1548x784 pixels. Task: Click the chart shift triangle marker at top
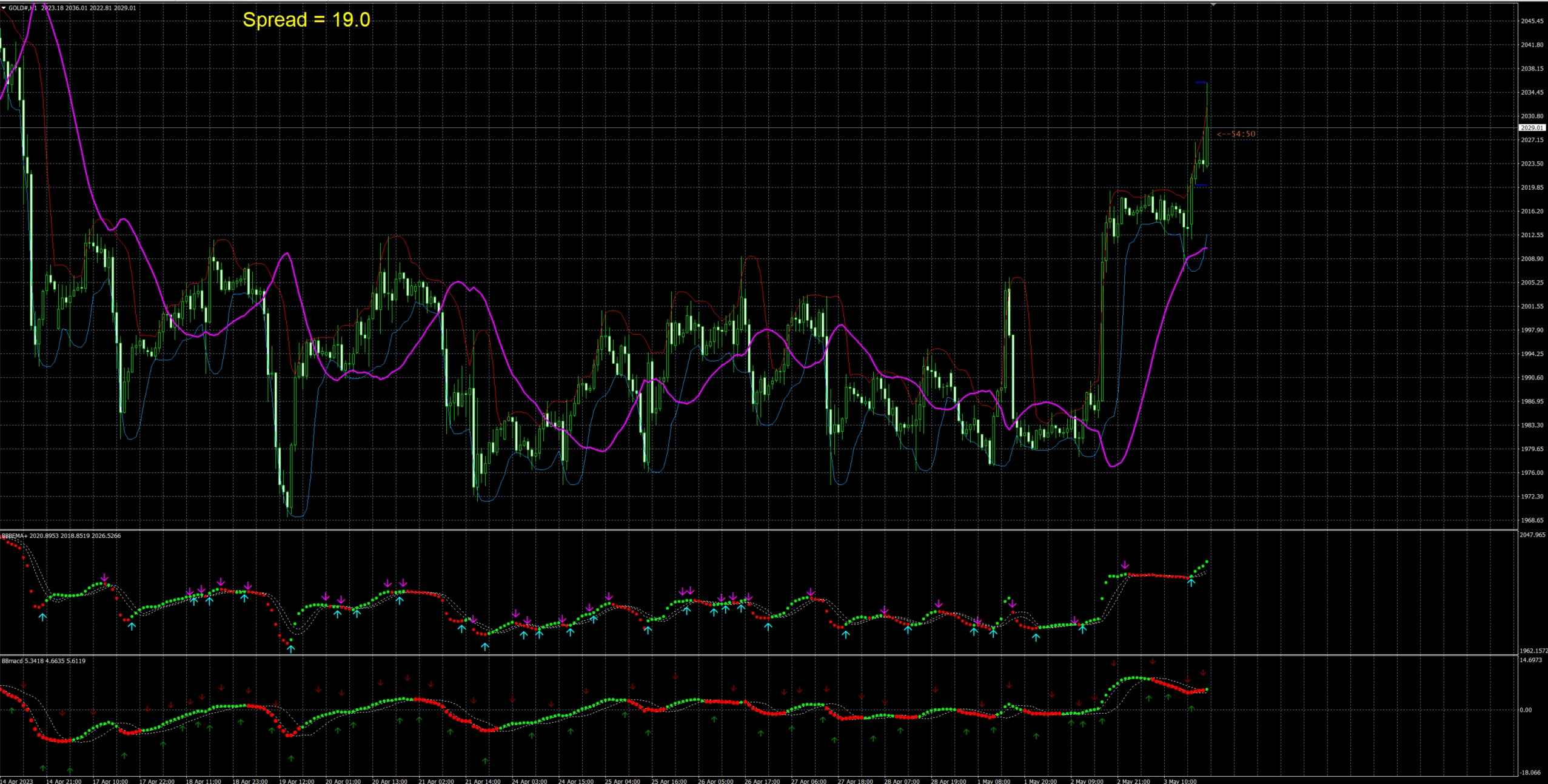(x=1213, y=5)
